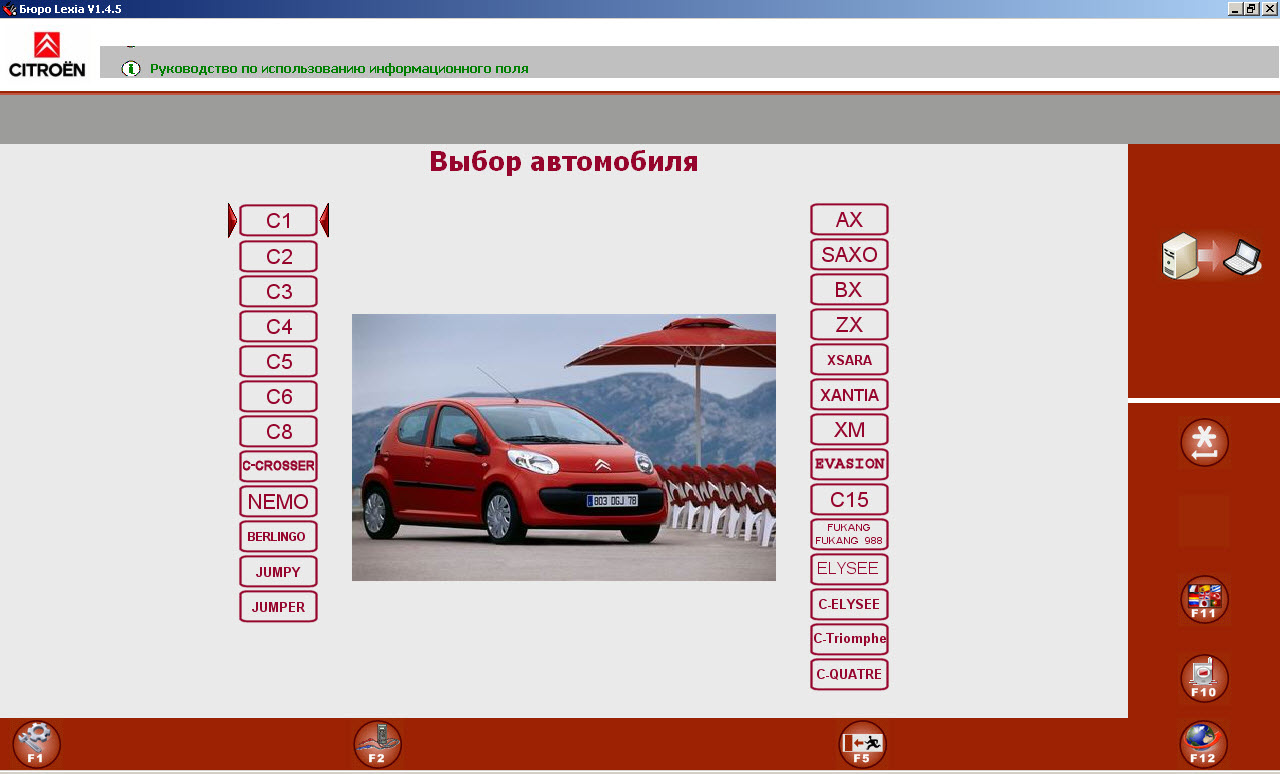Click the red Citroën C1 photo

click(x=563, y=447)
